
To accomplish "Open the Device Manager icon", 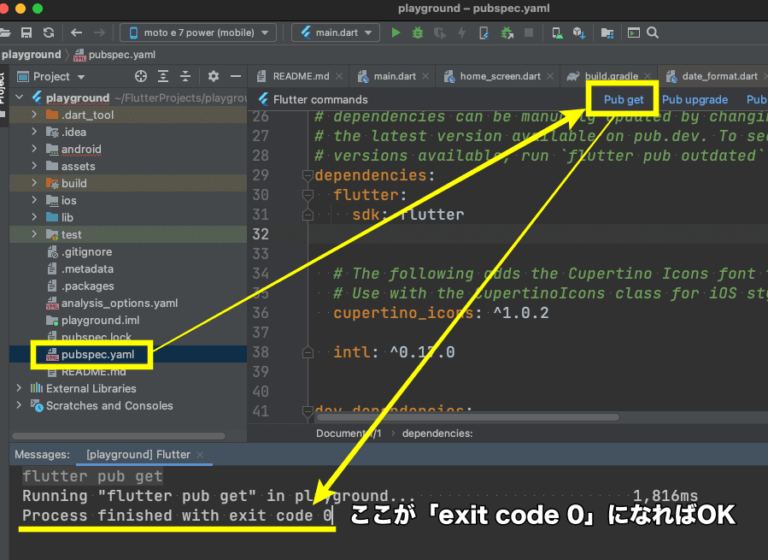I will [557, 33].
